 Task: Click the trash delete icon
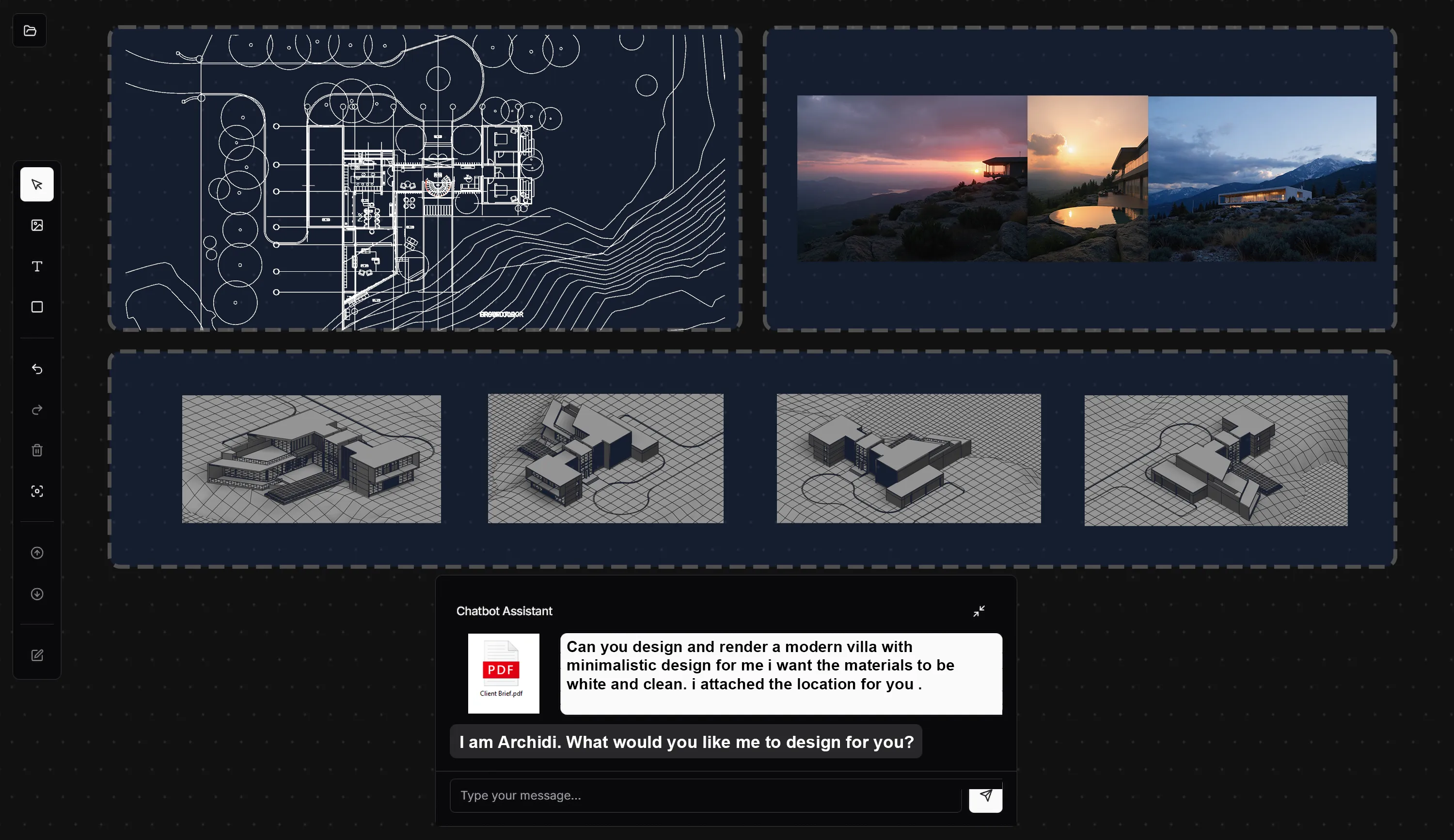(x=37, y=450)
